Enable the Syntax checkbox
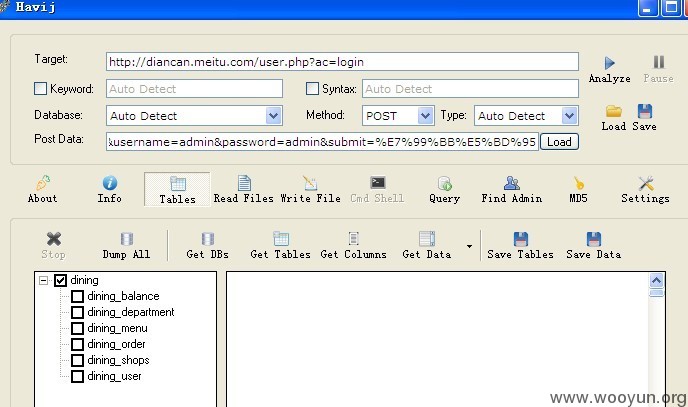This screenshot has height=407, width=688. point(312,89)
